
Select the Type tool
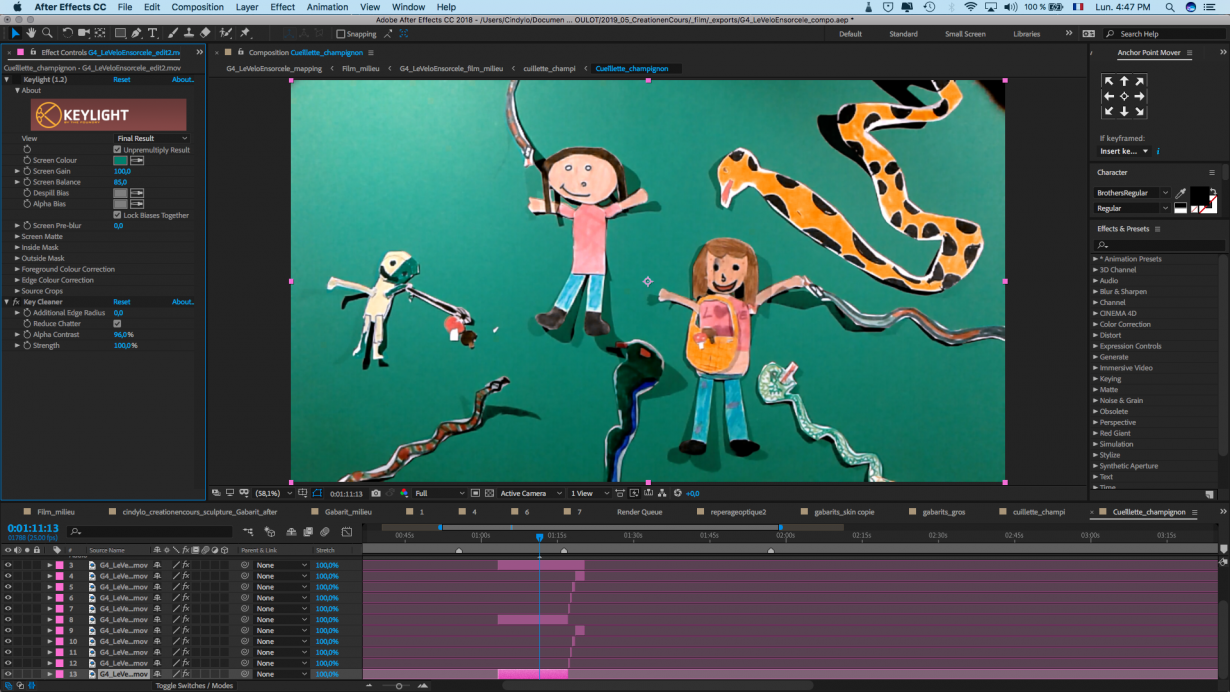pos(153,33)
